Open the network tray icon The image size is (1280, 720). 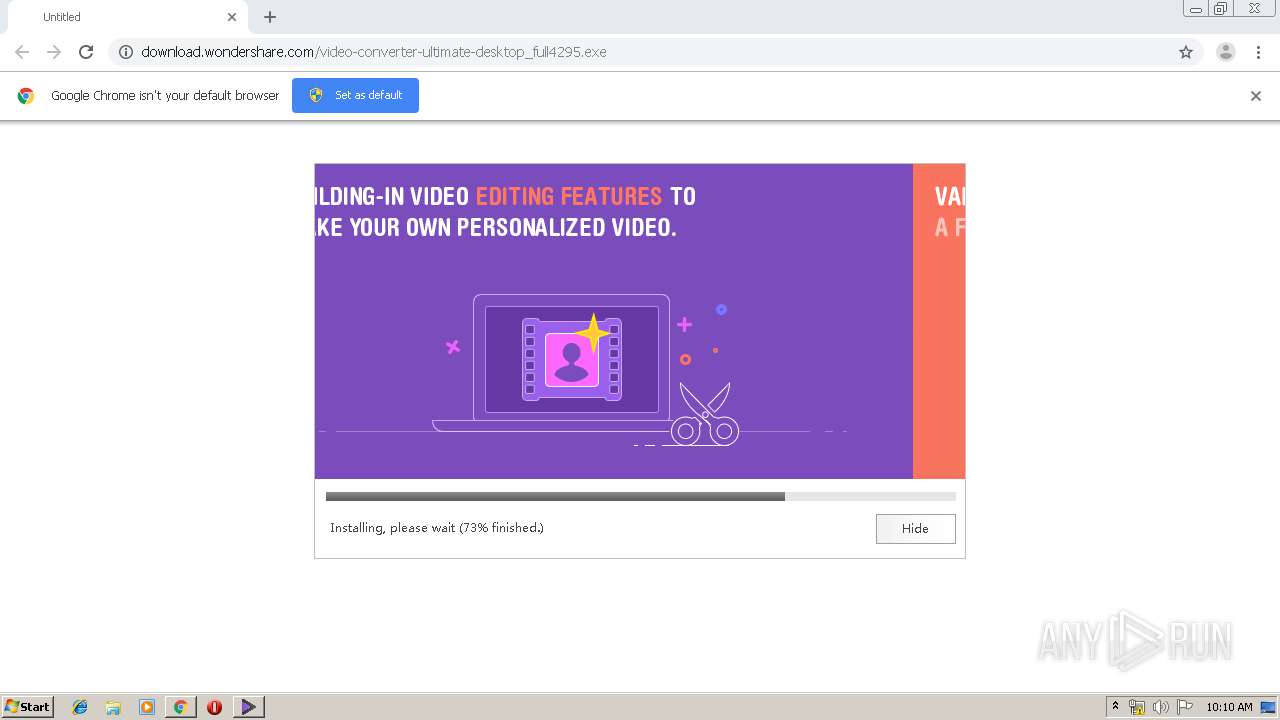tap(1137, 707)
